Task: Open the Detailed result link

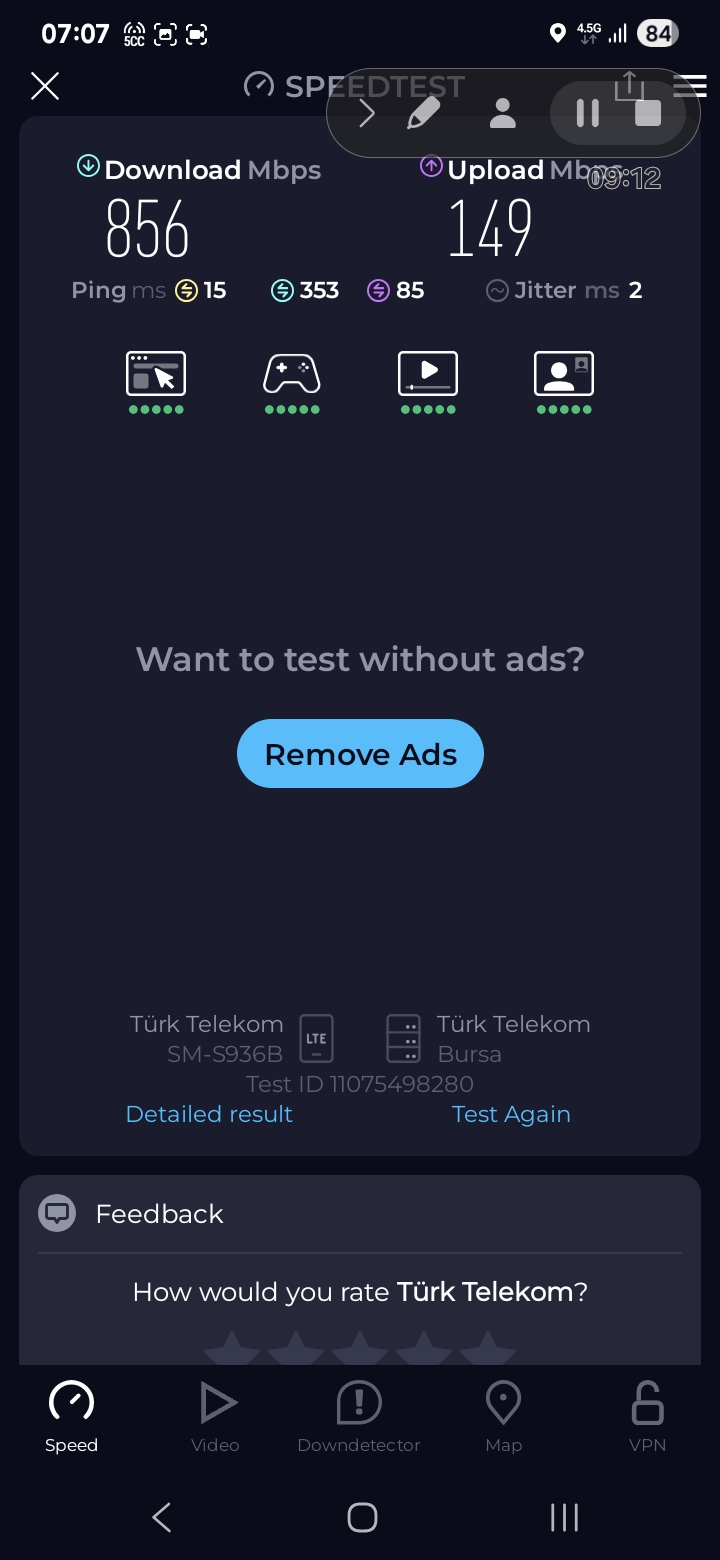Action: point(209,1114)
